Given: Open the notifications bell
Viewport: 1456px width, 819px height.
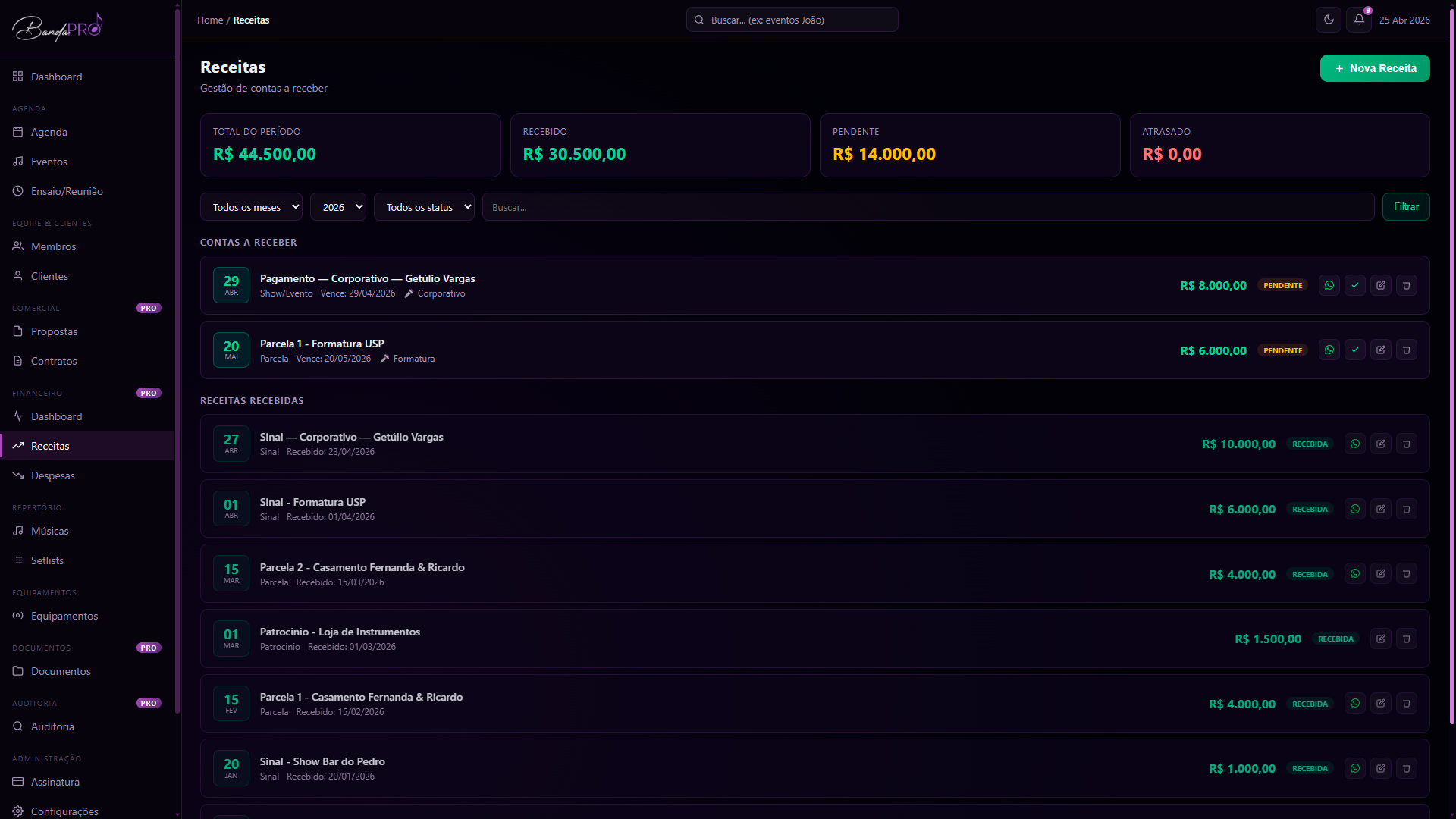Looking at the screenshot, I should (x=1359, y=20).
